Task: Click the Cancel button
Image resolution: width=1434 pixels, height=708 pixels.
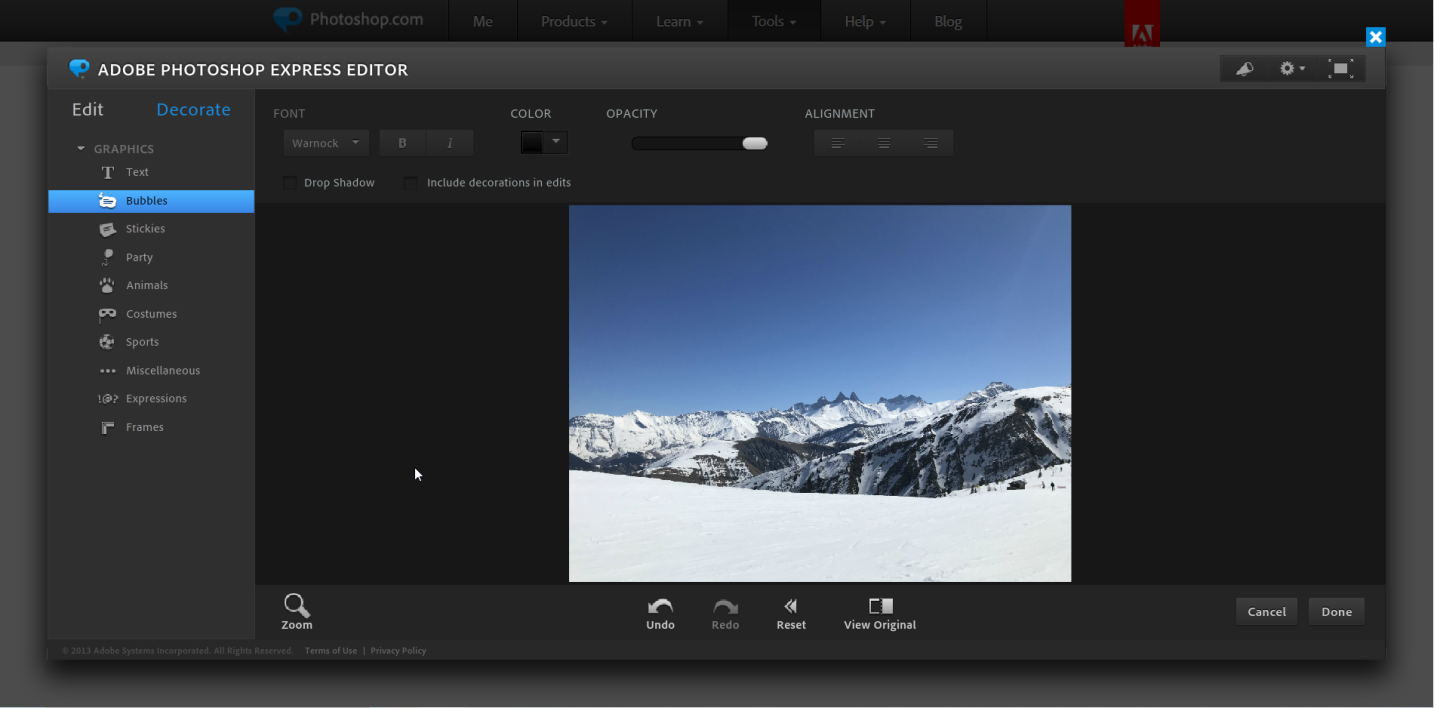Action: click(1266, 612)
